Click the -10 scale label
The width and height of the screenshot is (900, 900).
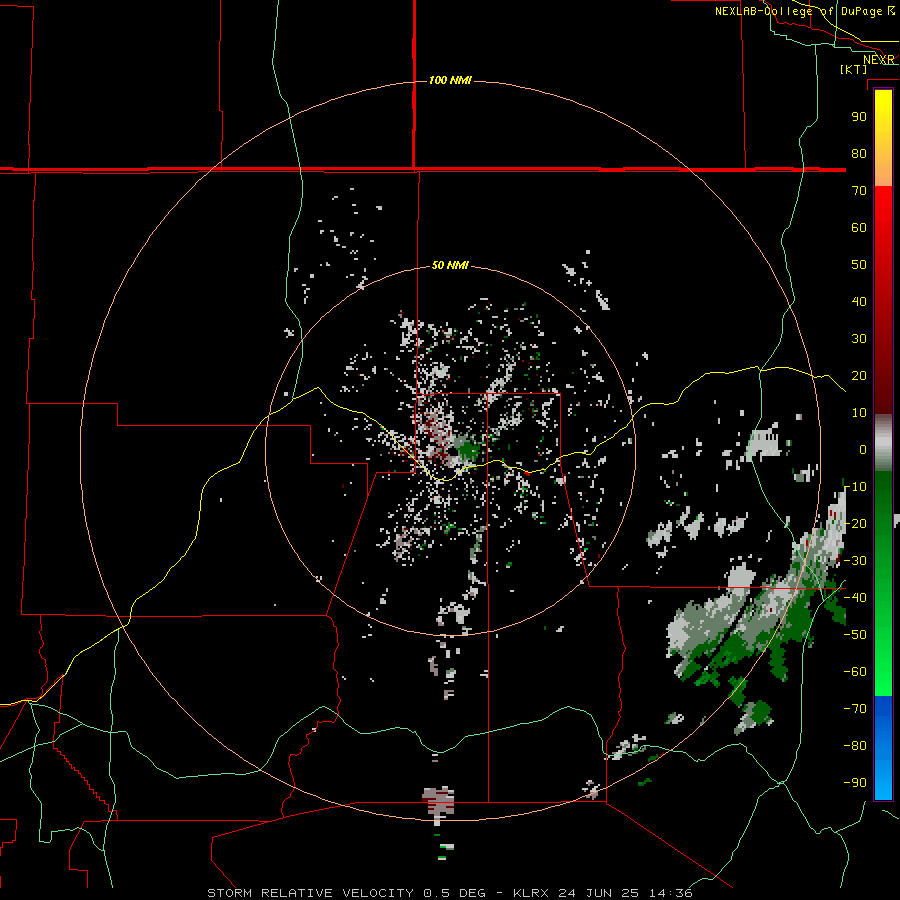click(x=855, y=487)
